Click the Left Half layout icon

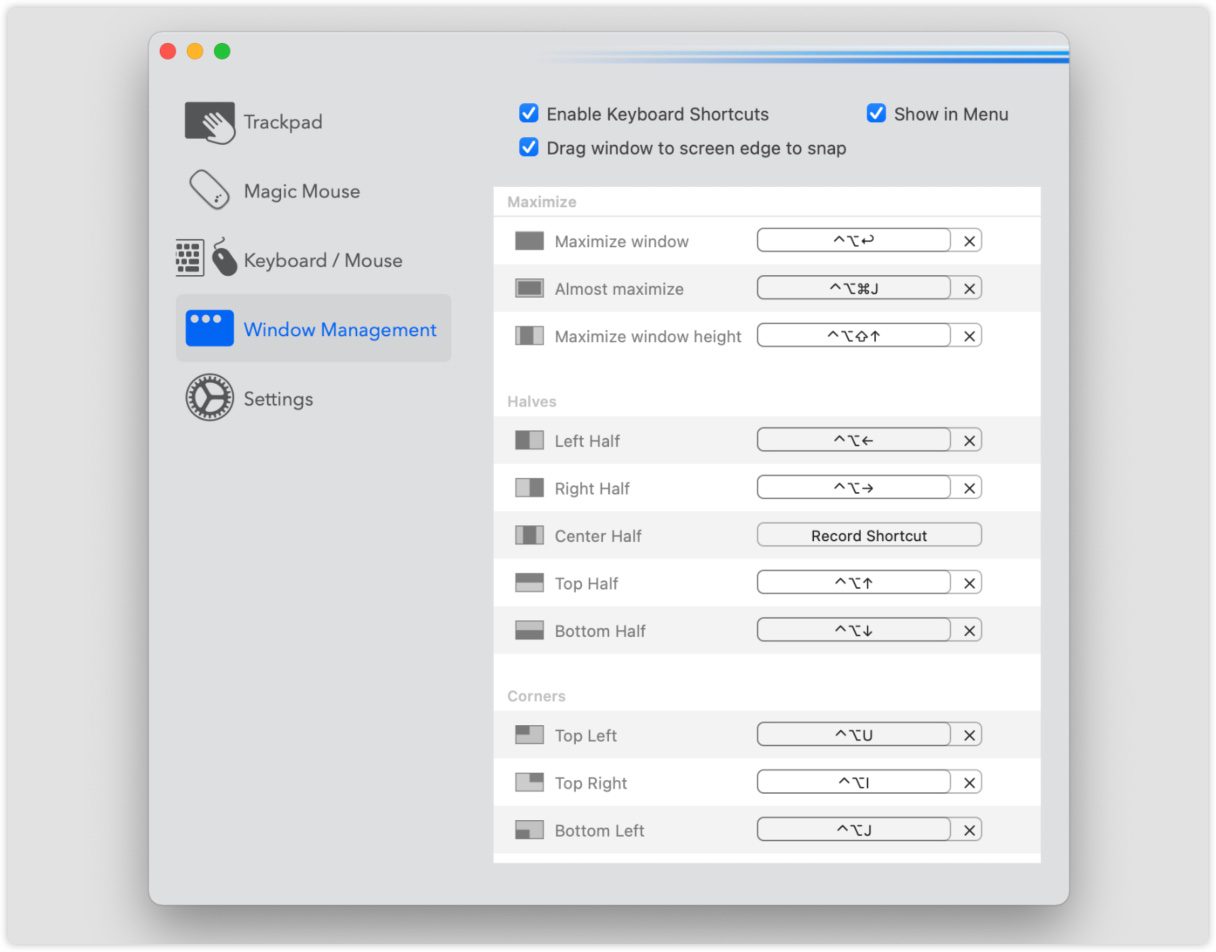pos(529,440)
